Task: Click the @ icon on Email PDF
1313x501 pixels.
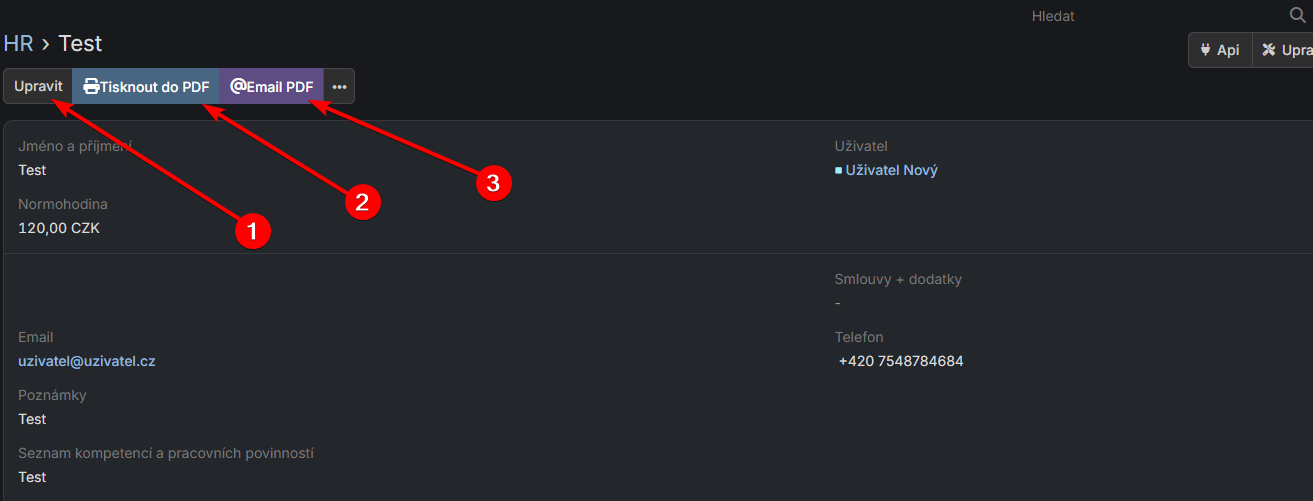Action: (238, 87)
